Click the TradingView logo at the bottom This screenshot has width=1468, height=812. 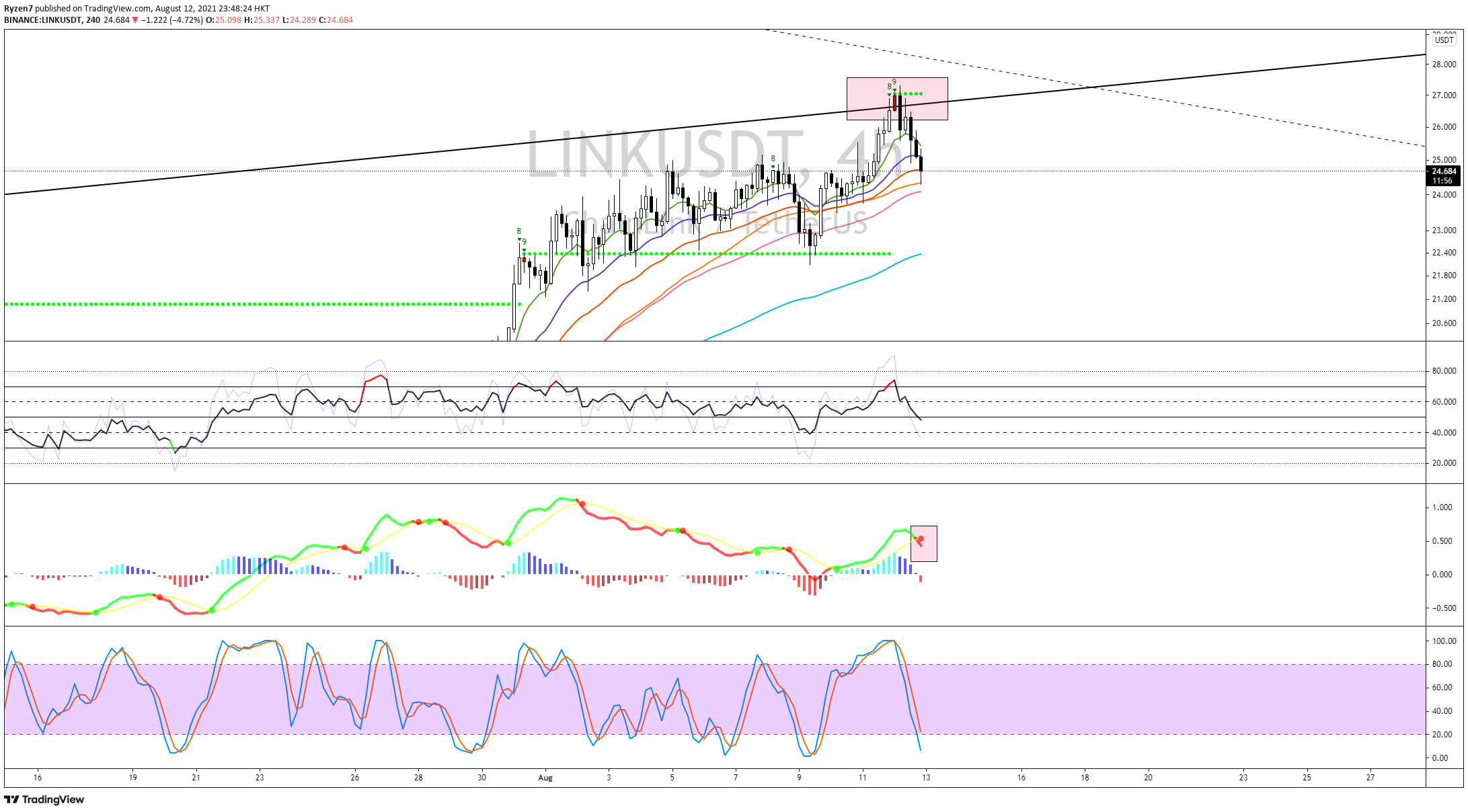(x=44, y=799)
